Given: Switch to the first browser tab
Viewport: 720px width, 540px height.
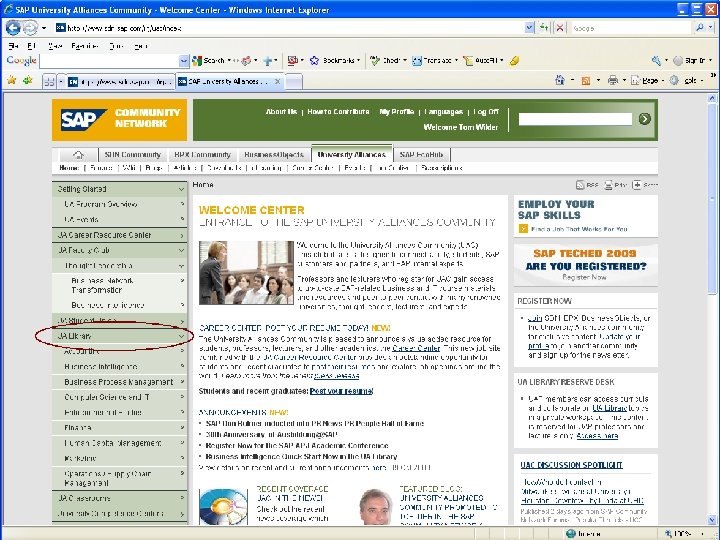Looking at the screenshot, I should click(120, 82).
